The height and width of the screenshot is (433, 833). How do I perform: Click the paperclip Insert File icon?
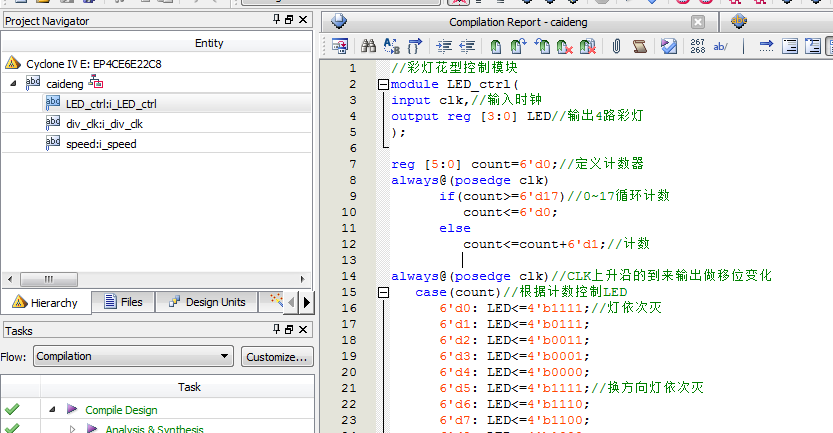pos(617,46)
